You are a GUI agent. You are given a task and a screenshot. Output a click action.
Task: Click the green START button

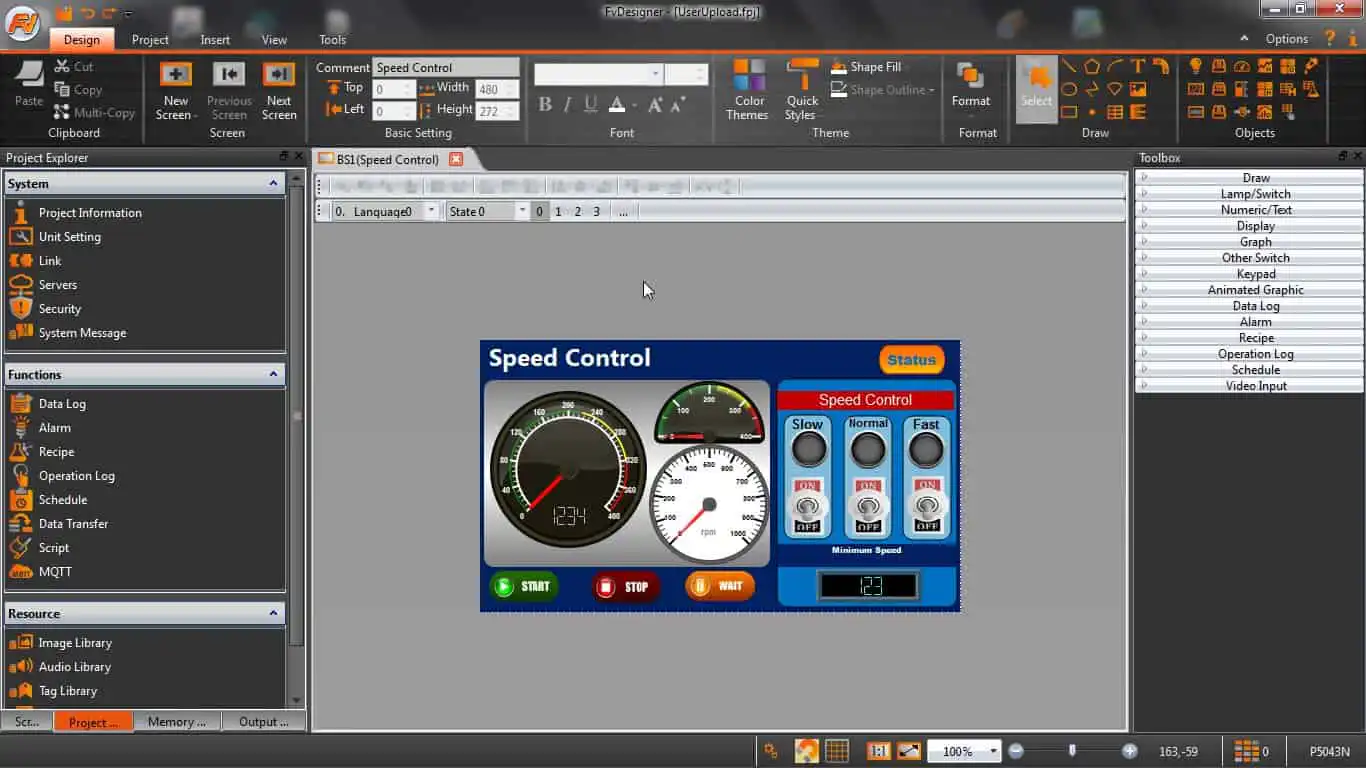524,587
